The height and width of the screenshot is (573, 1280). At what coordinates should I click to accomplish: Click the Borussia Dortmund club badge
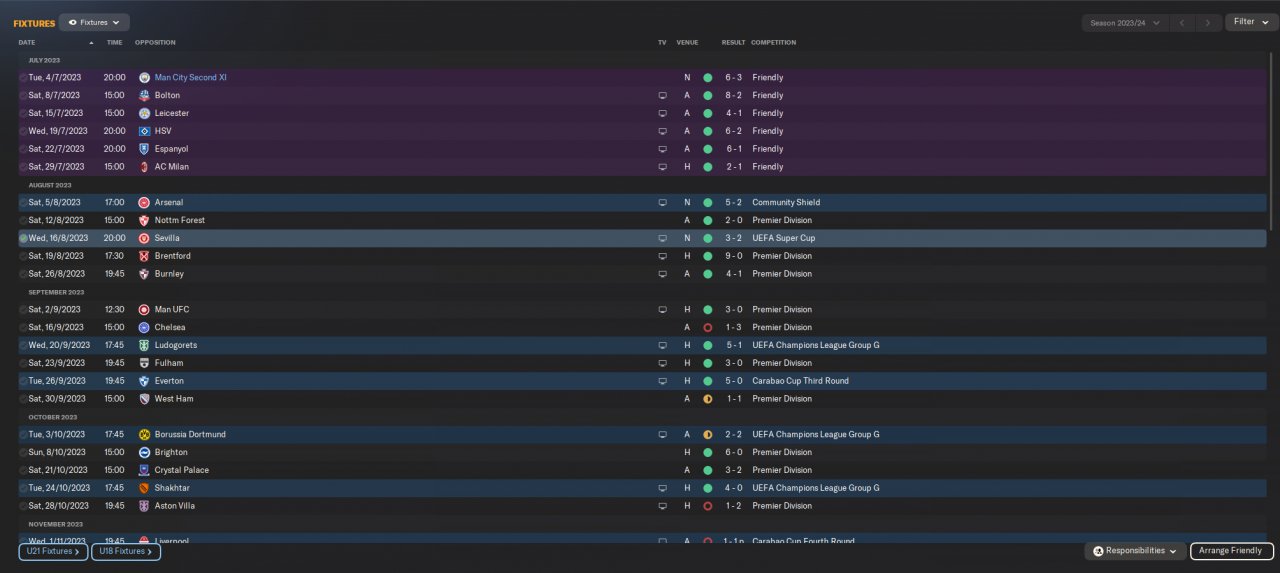(x=144, y=435)
